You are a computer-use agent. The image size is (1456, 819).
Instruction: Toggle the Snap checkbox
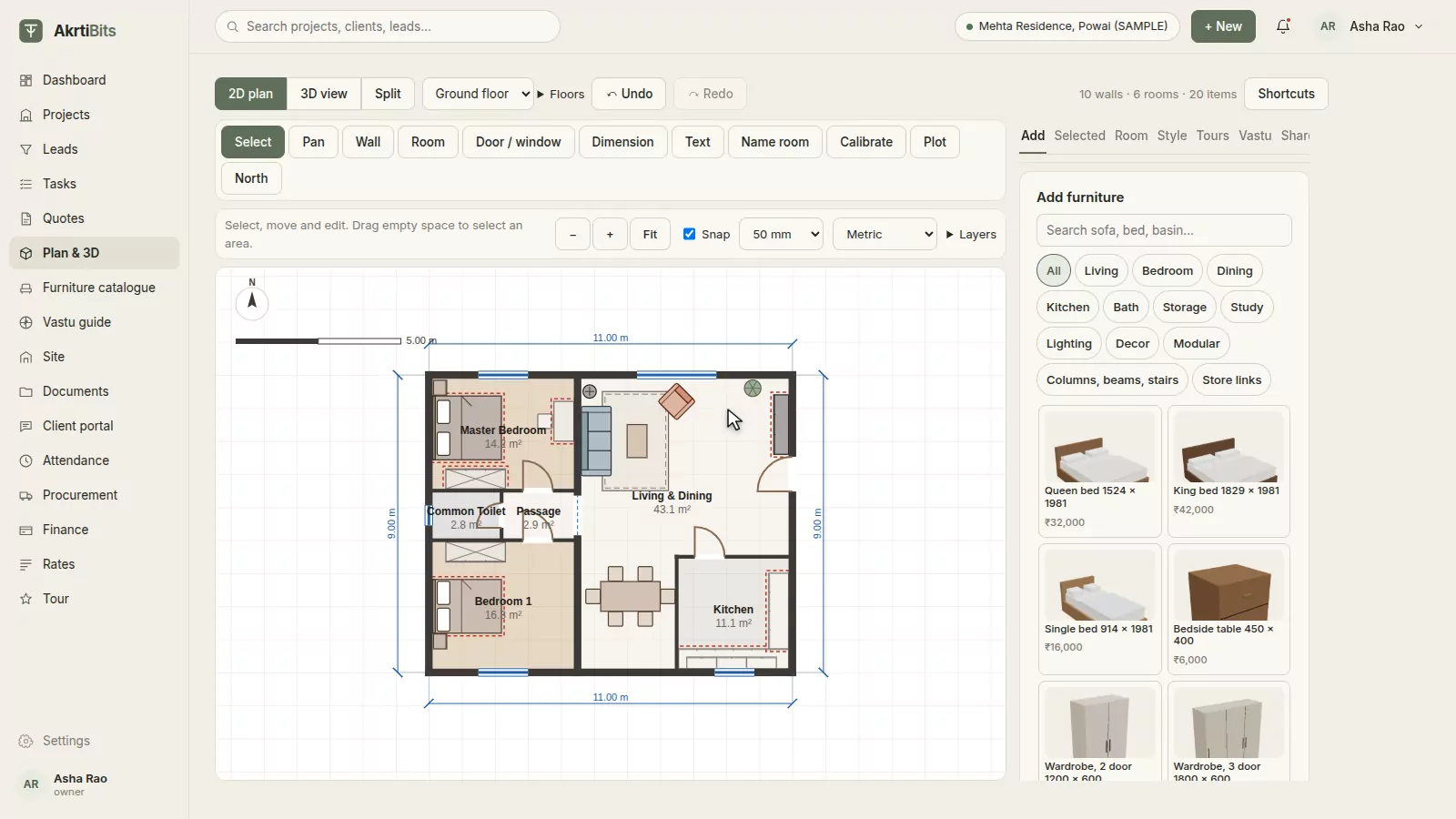coord(689,234)
